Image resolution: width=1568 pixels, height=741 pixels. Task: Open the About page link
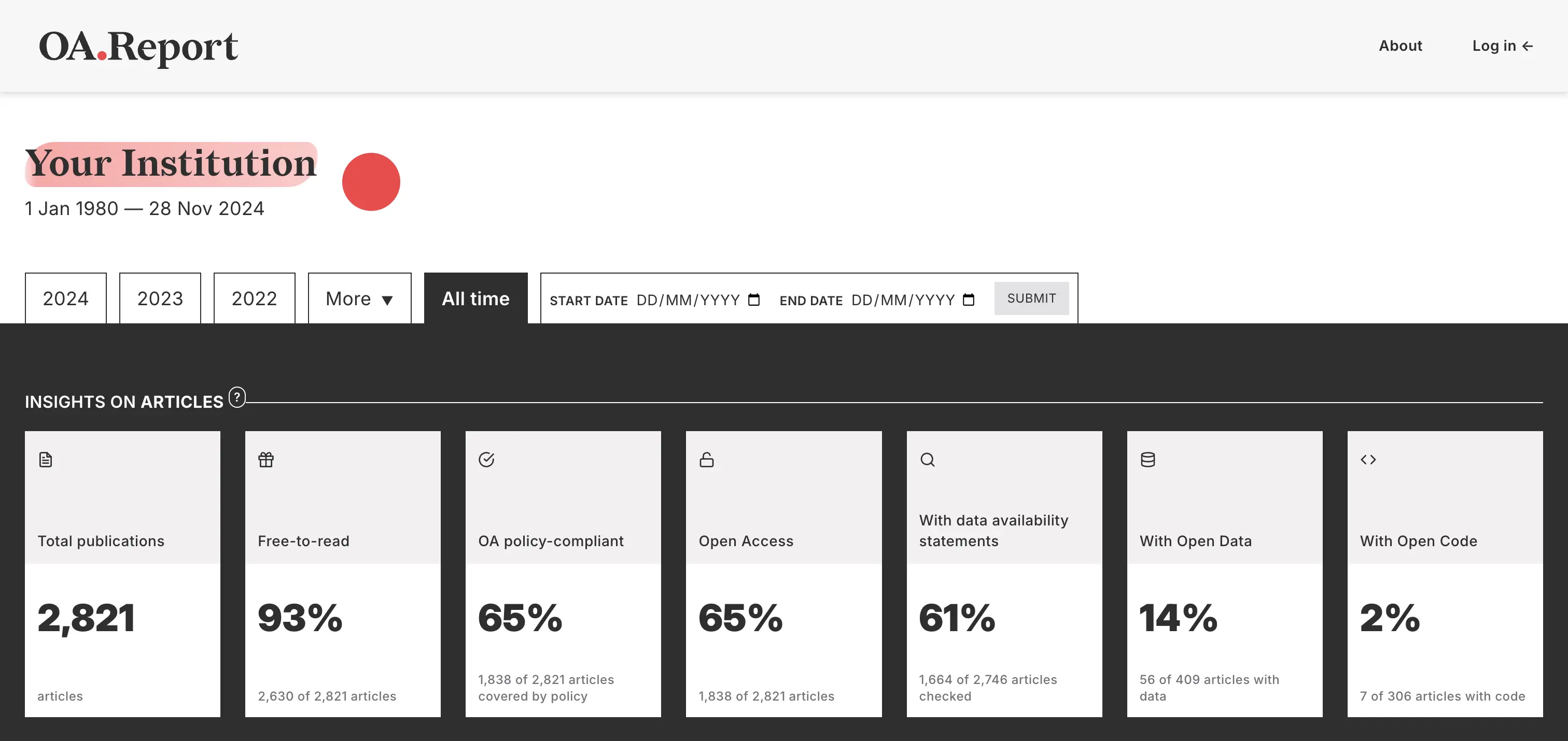[1400, 46]
